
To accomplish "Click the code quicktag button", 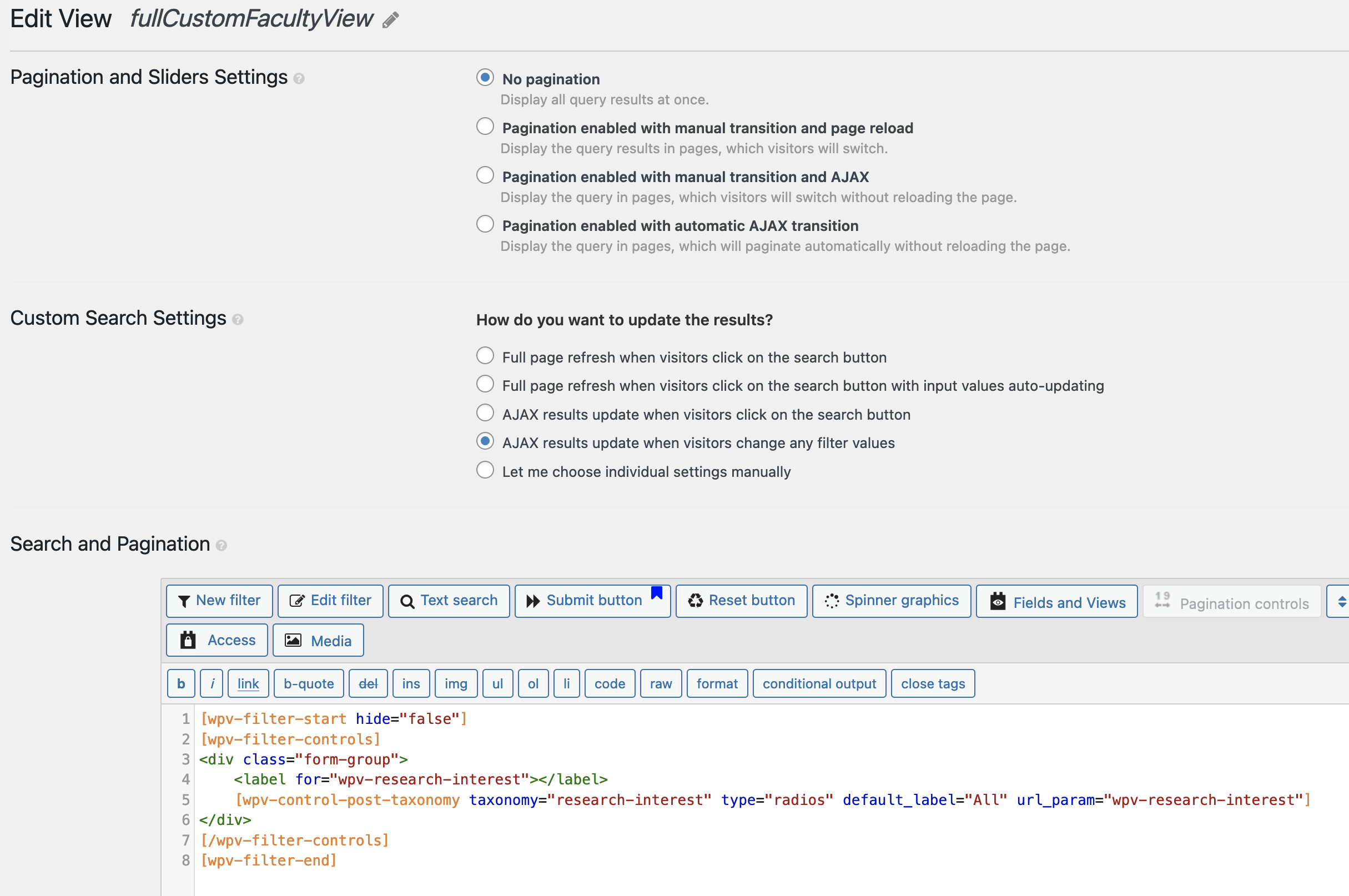I will click(610, 683).
